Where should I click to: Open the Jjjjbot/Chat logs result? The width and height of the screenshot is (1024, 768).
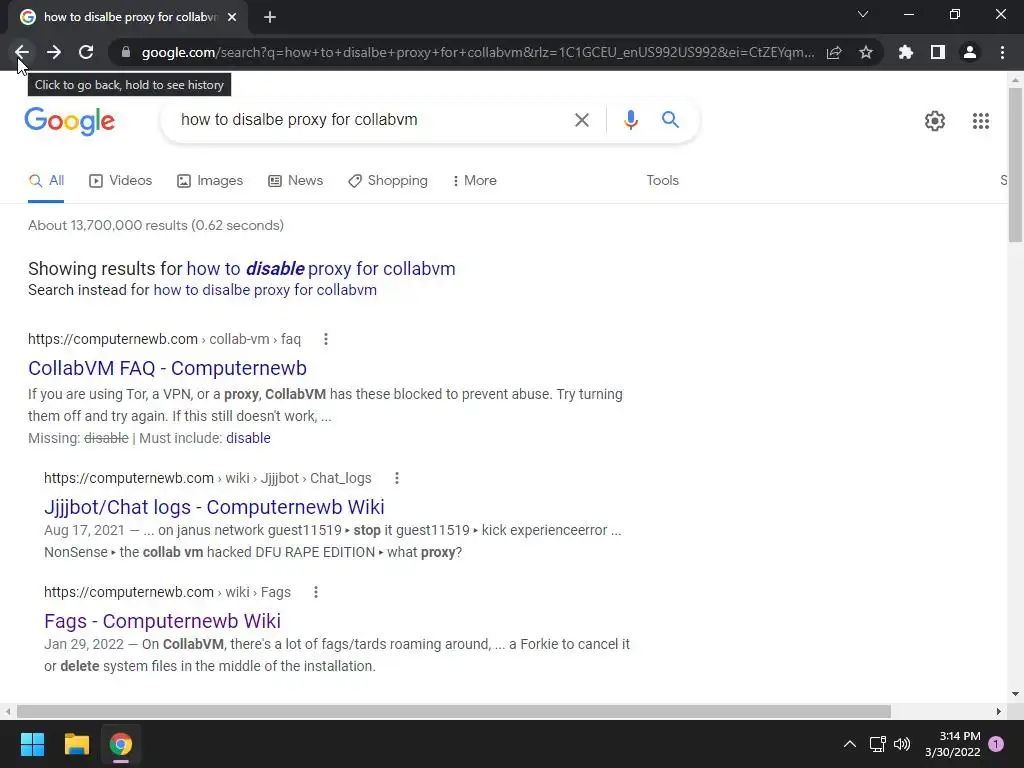214,507
